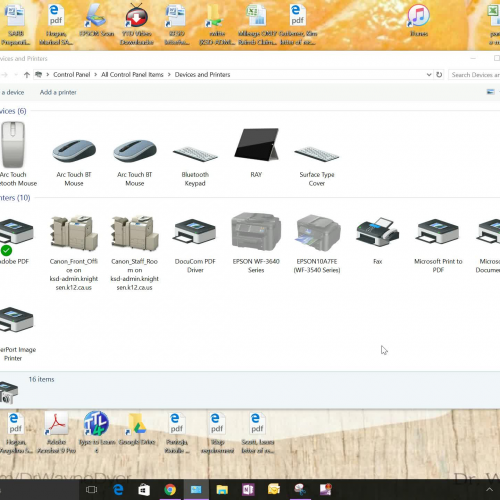This screenshot has width=500, height=500.
Task: Open the Hogan Marisol PDF on desktop
Action: click(56, 24)
